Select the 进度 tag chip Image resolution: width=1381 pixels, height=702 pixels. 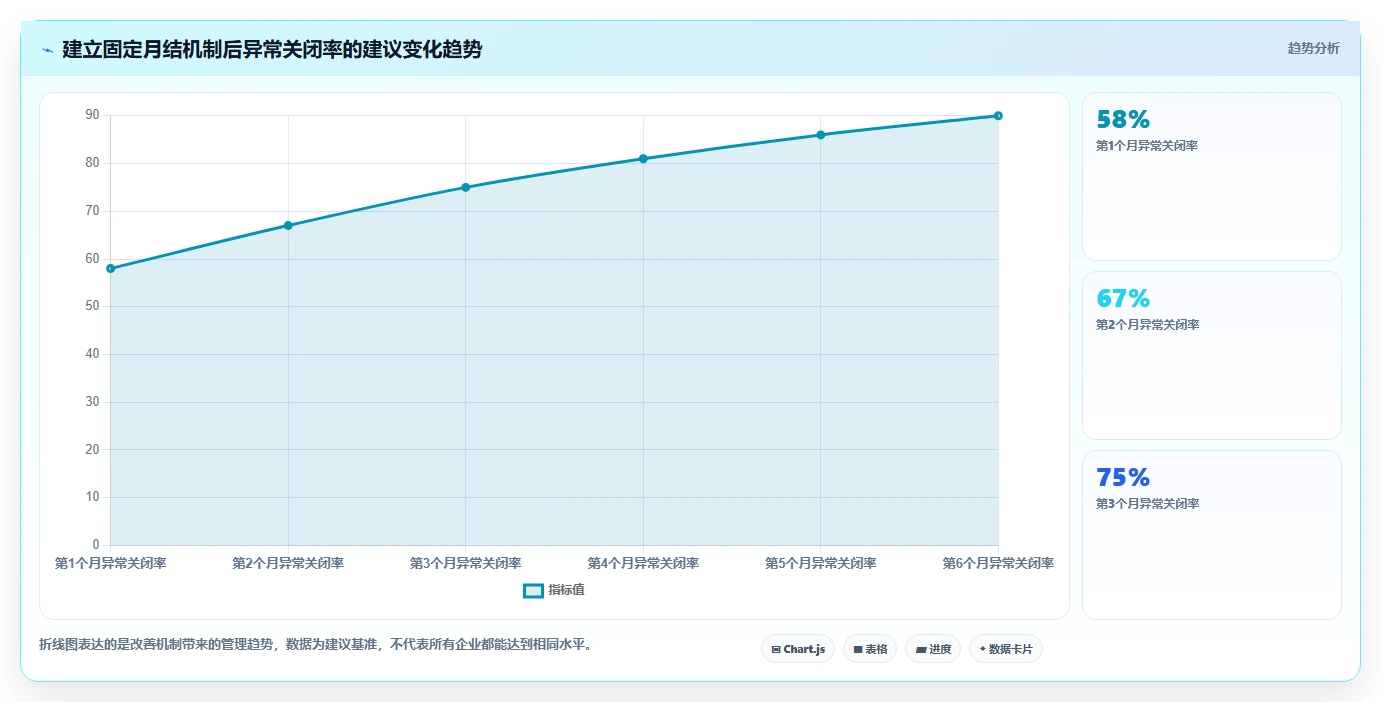pos(933,649)
